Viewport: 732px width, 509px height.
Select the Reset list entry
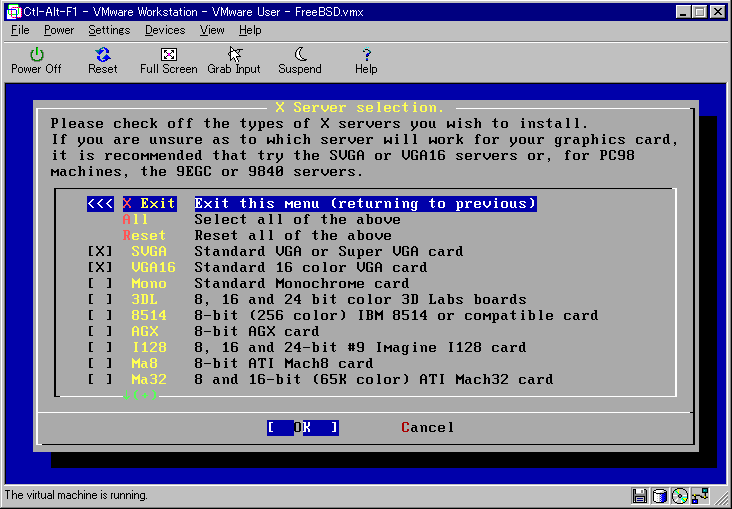pos(144,235)
